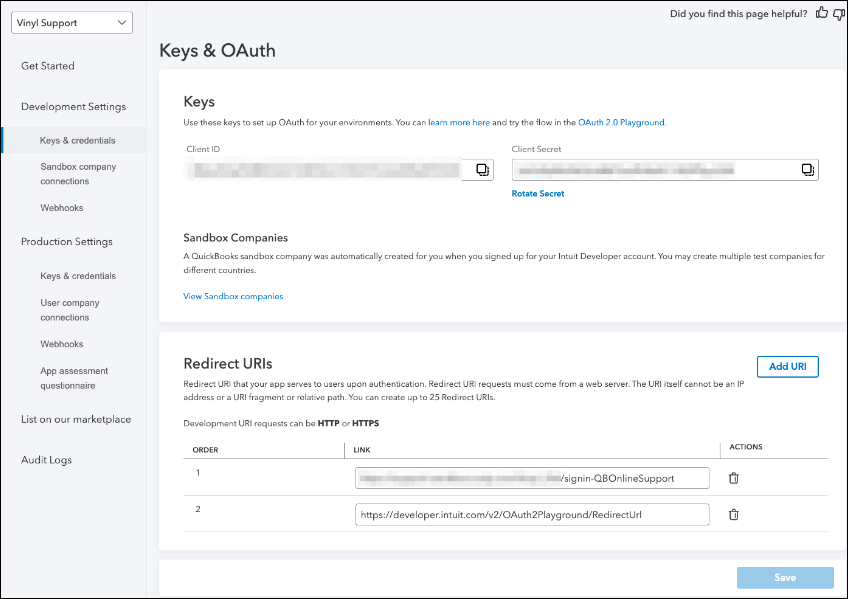
Task: Give thumbs down page feedback
Action: (839, 14)
